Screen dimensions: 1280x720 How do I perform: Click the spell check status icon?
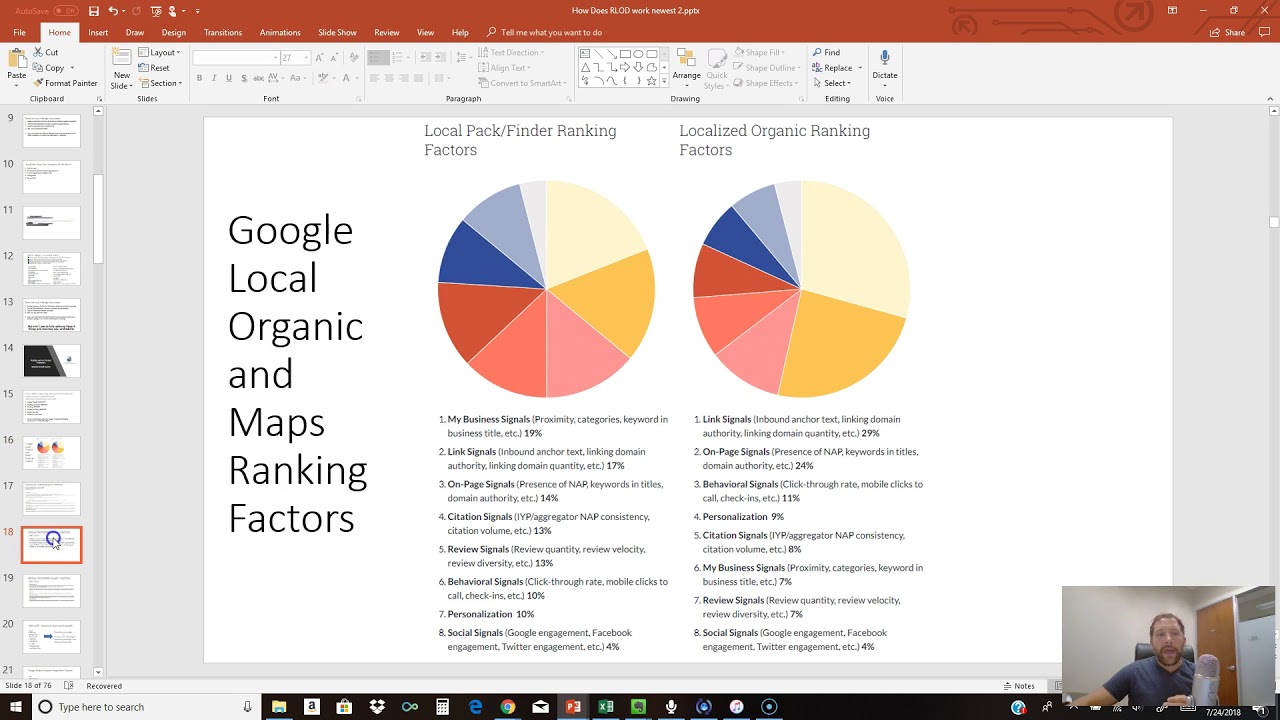click(x=69, y=686)
